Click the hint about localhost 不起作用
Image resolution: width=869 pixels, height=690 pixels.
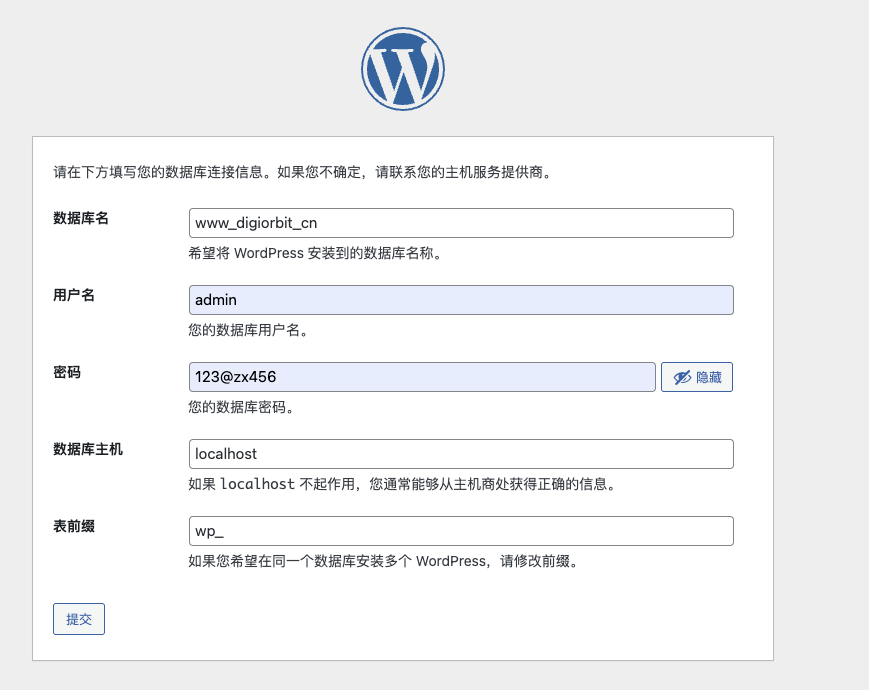(x=402, y=484)
